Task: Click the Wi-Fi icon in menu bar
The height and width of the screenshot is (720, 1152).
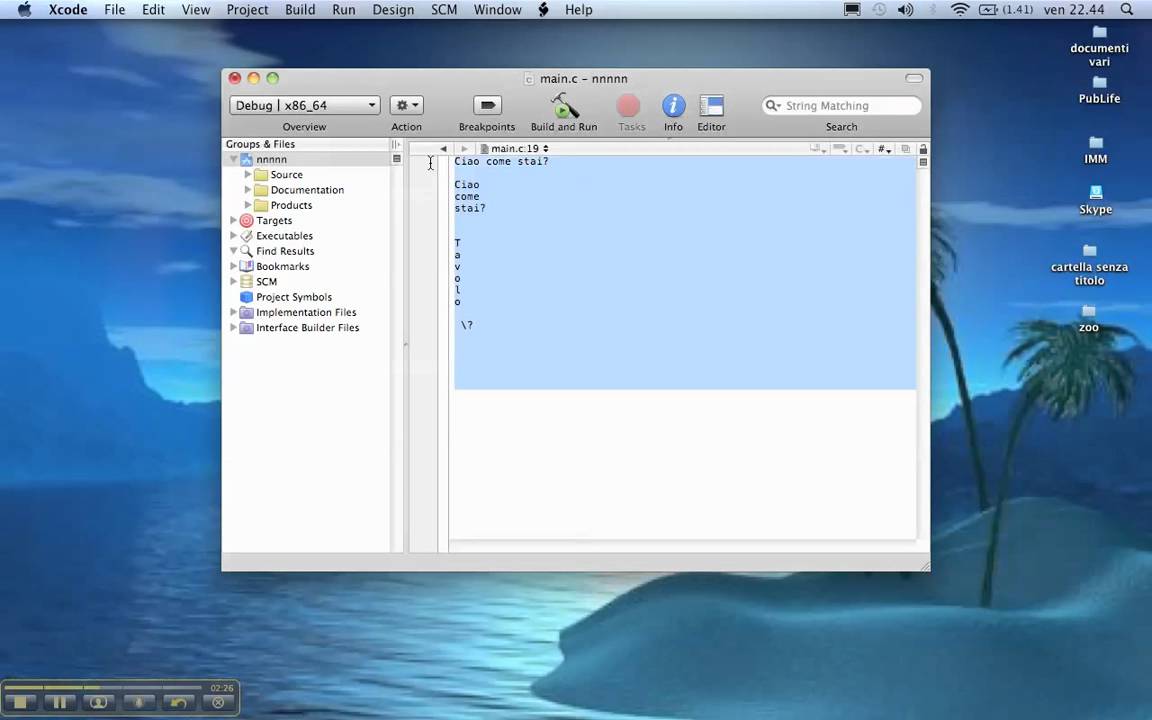Action: coord(960,10)
